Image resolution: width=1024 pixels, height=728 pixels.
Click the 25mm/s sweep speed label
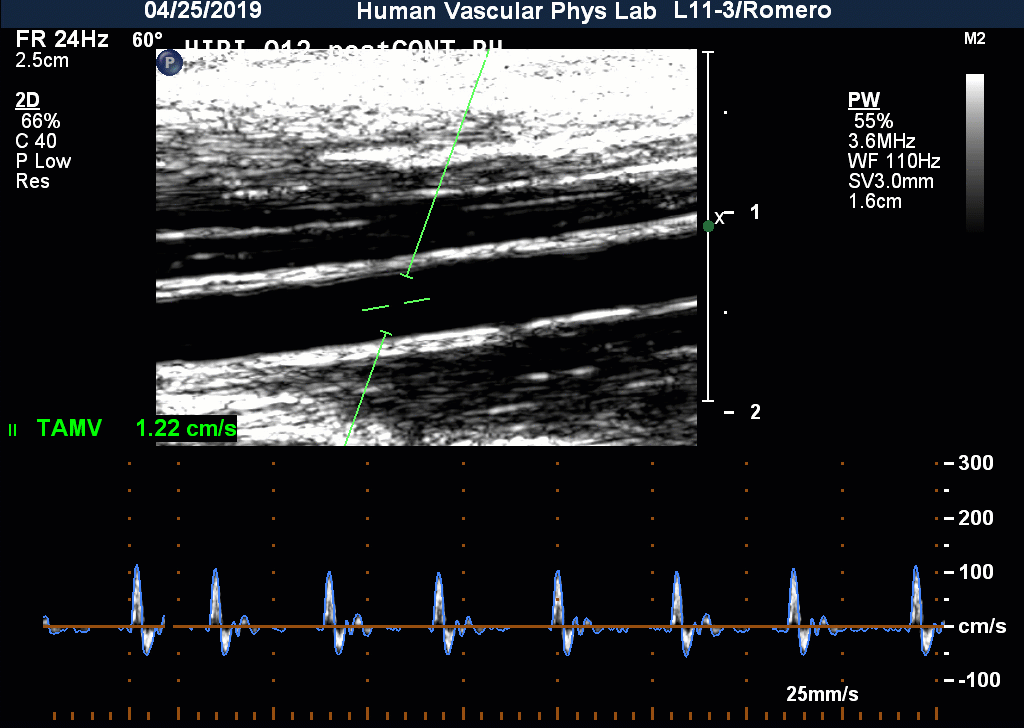coord(822,694)
